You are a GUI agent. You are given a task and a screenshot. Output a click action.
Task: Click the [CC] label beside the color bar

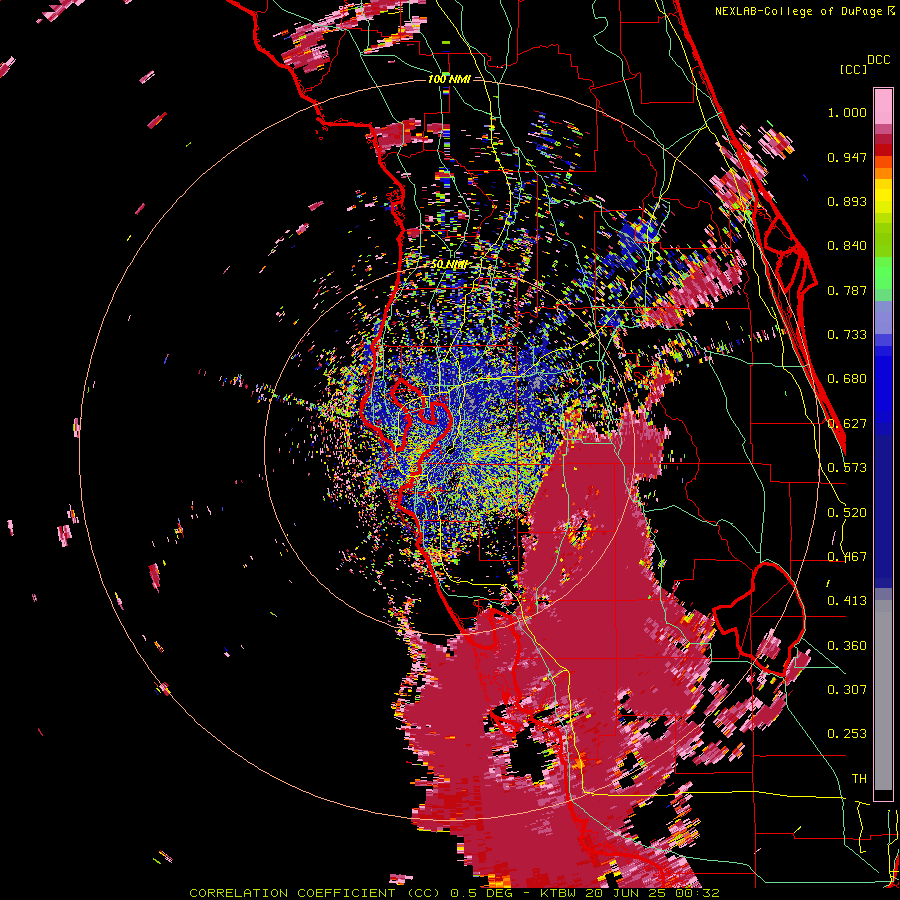click(854, 69)
